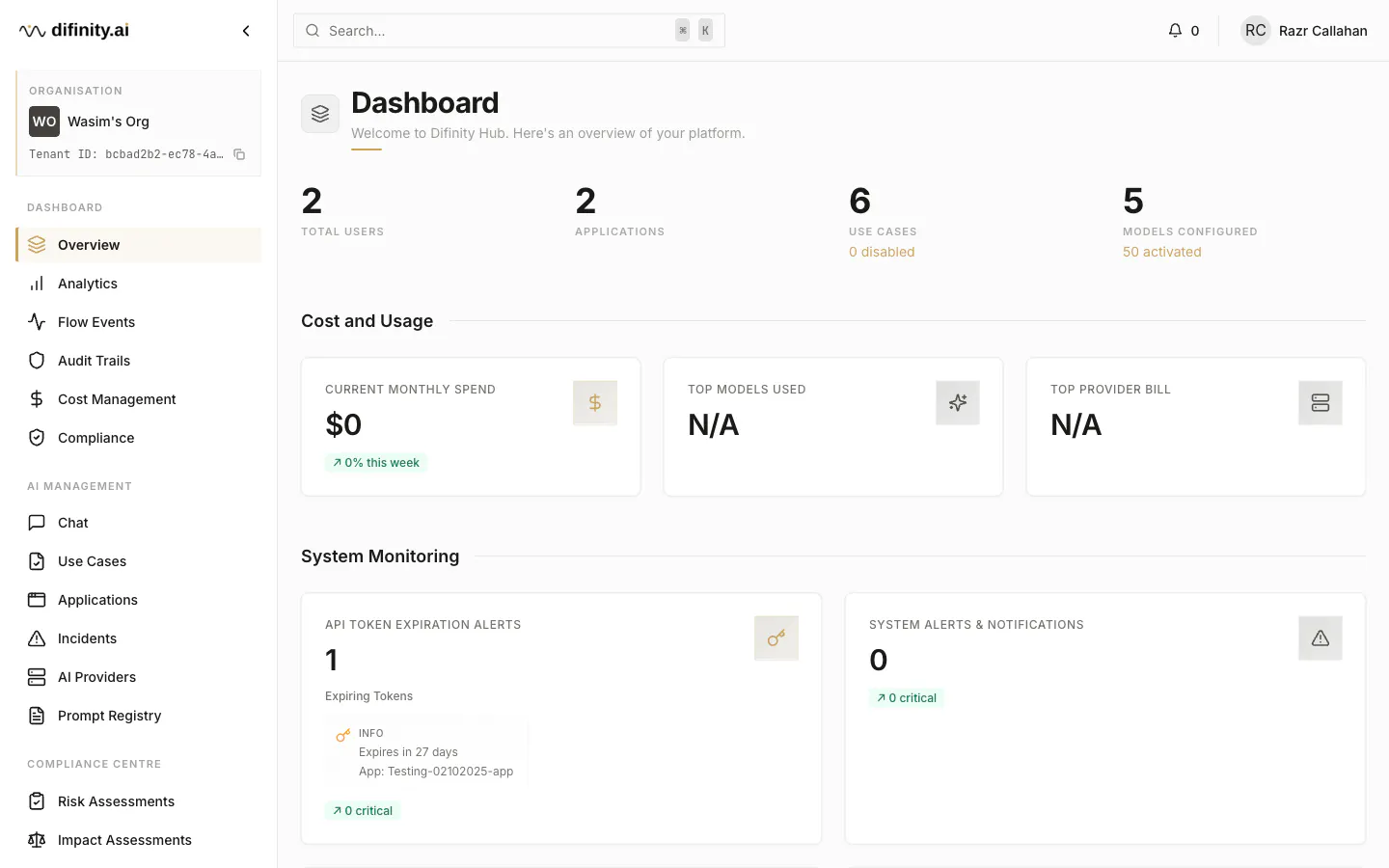The height and width of the screenshot is (868, 1389).
Task: Open the Wasim's Org organisation selector
Action: pos(139,122)
